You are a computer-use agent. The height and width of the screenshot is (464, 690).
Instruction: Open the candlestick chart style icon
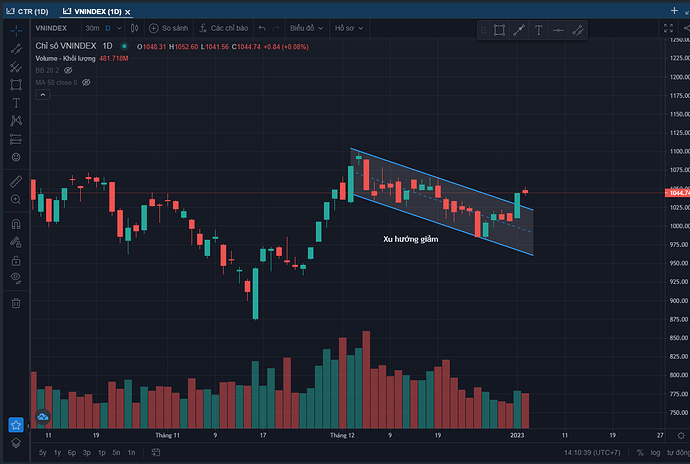pos(136,29)
